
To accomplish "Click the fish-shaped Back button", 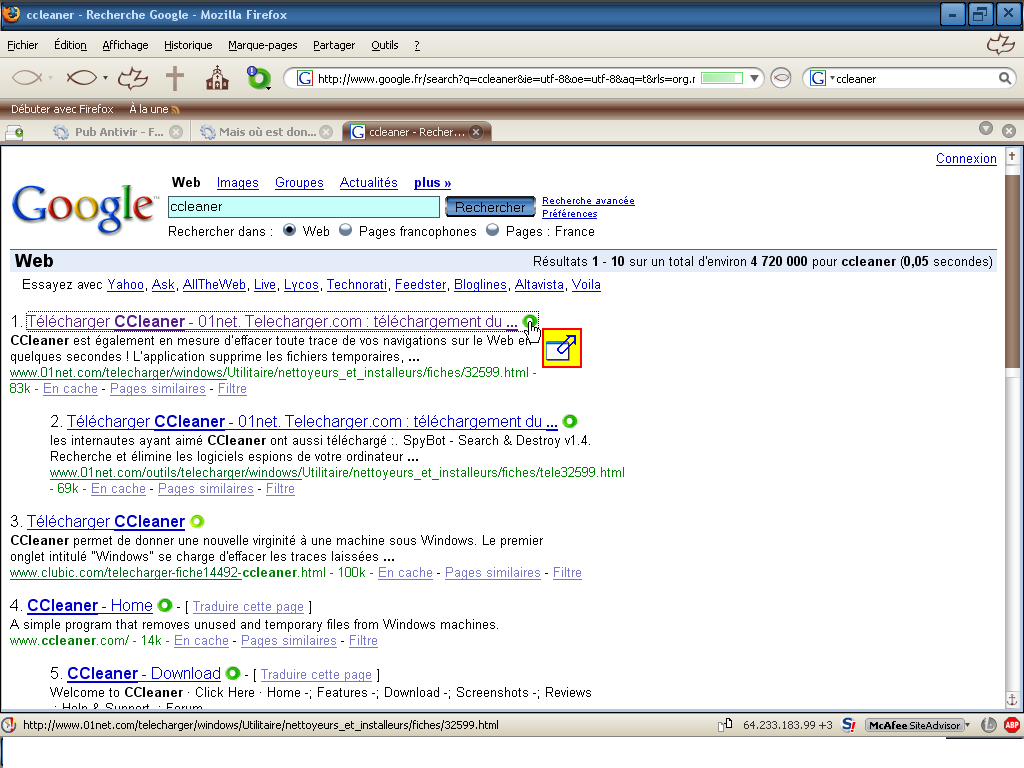I will point(27,78).
